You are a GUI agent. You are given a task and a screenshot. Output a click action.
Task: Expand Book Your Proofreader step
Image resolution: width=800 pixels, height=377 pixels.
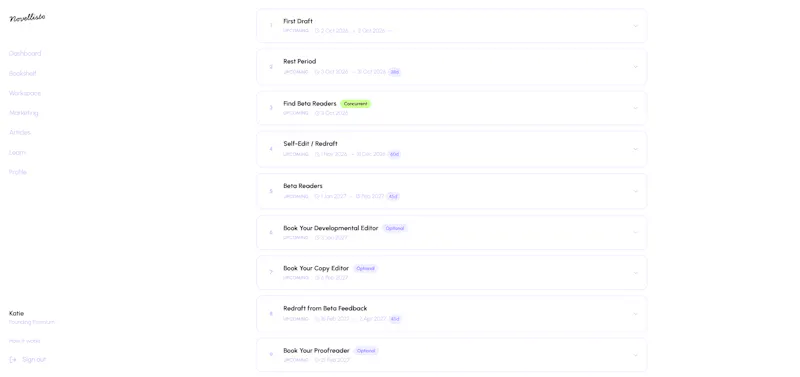pos(635,355)
